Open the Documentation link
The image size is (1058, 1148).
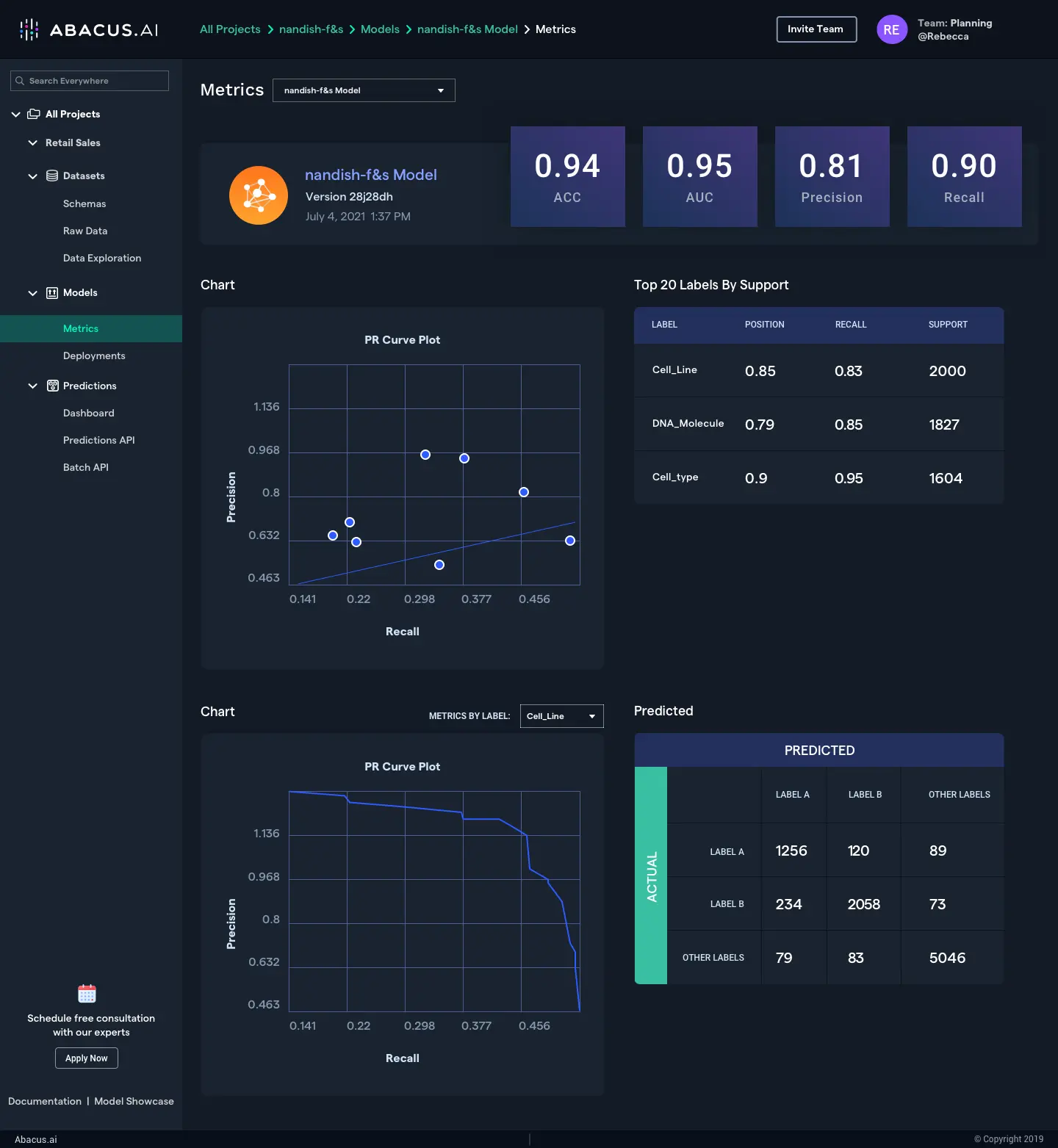pos(45,1101)
